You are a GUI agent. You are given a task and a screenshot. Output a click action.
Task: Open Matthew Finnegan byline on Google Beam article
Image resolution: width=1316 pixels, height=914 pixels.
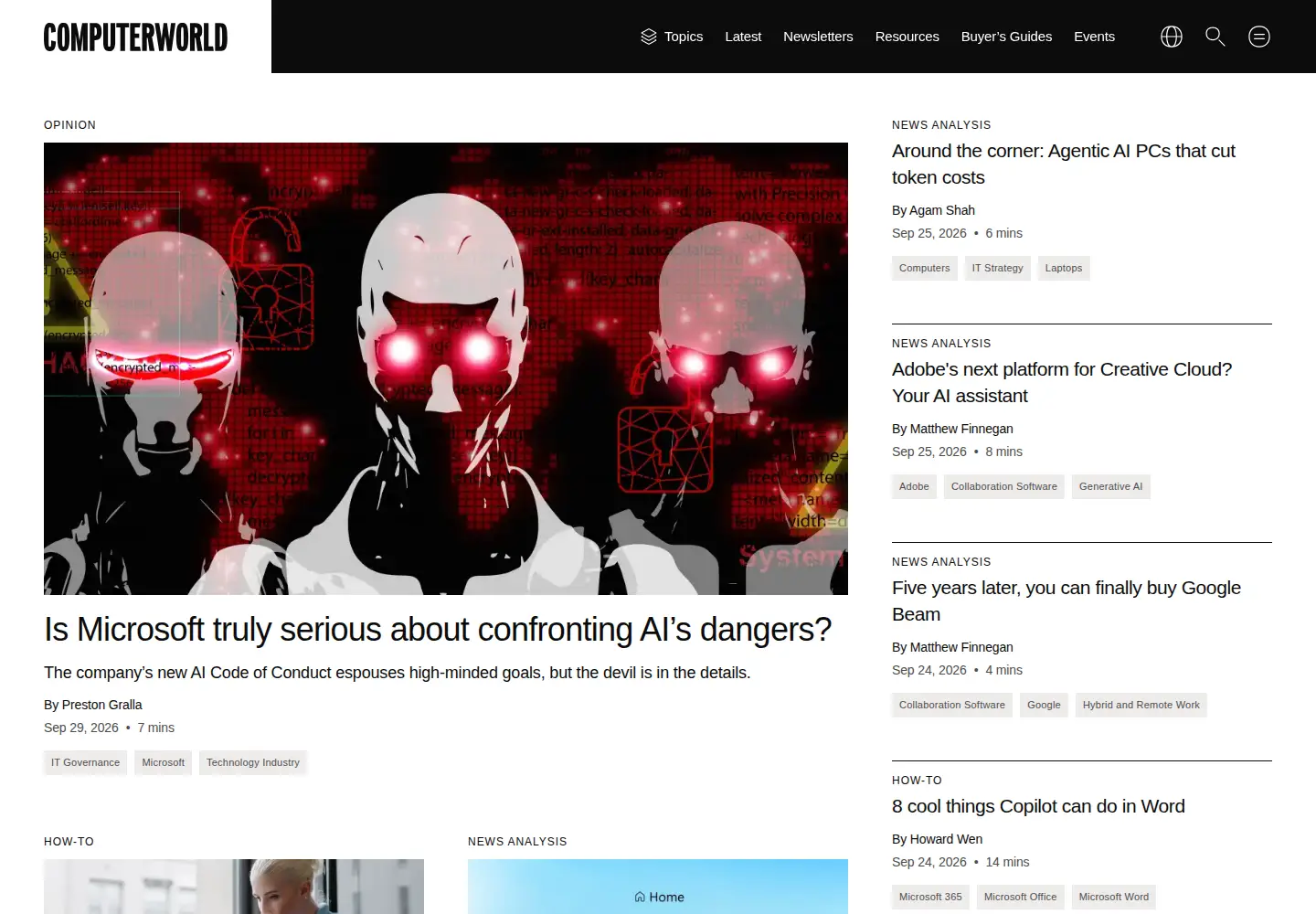coord(961,647)
